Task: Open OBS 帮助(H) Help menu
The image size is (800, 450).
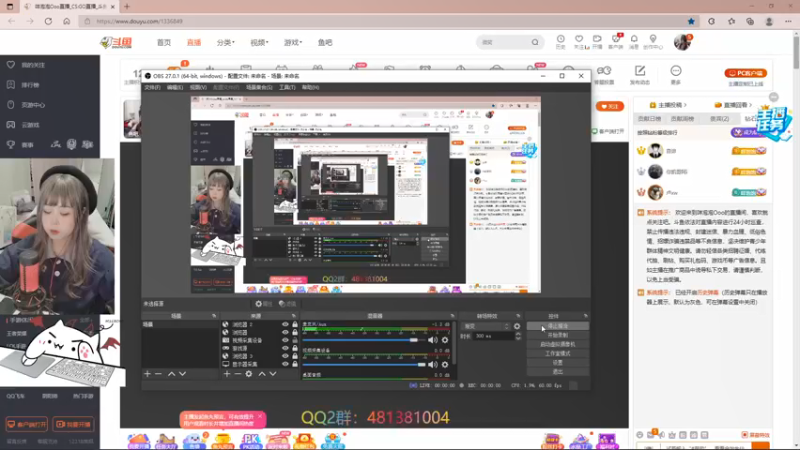Action: pos(310,87)
